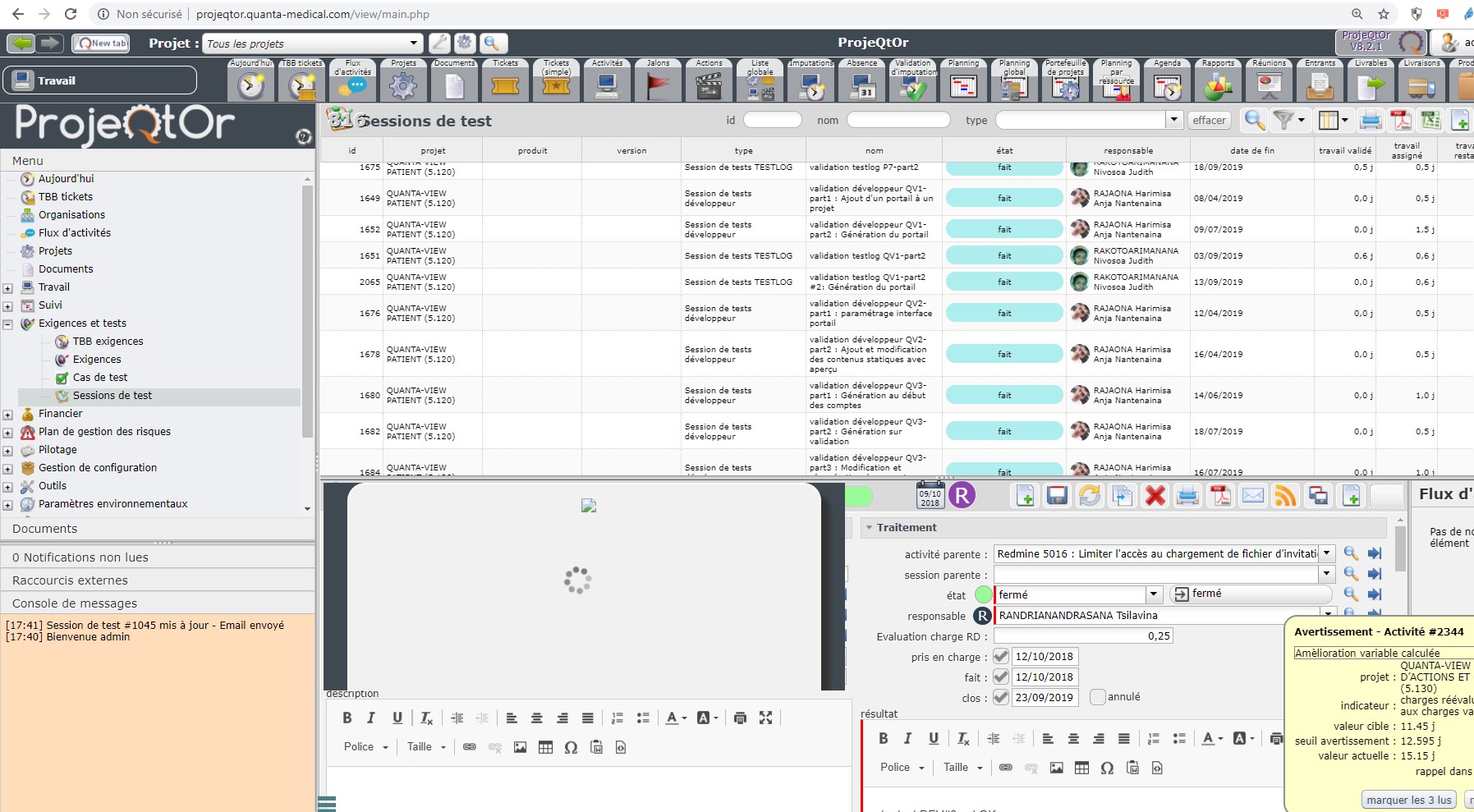Screen dimensions: 1474x812
Task: Insert a table in the description editor
Action: 545,747
